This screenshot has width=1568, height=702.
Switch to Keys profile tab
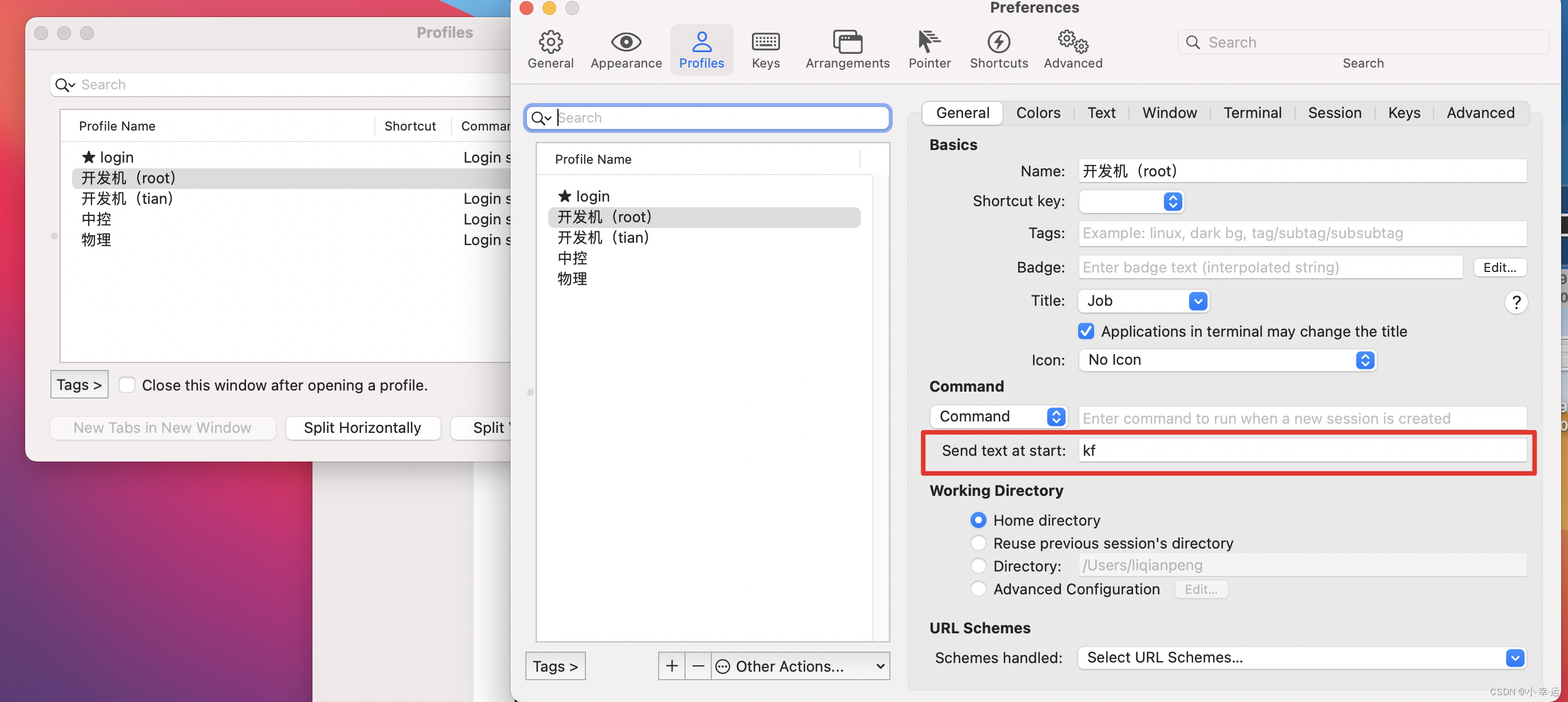pyautogui.click(x=1404, y=113)
